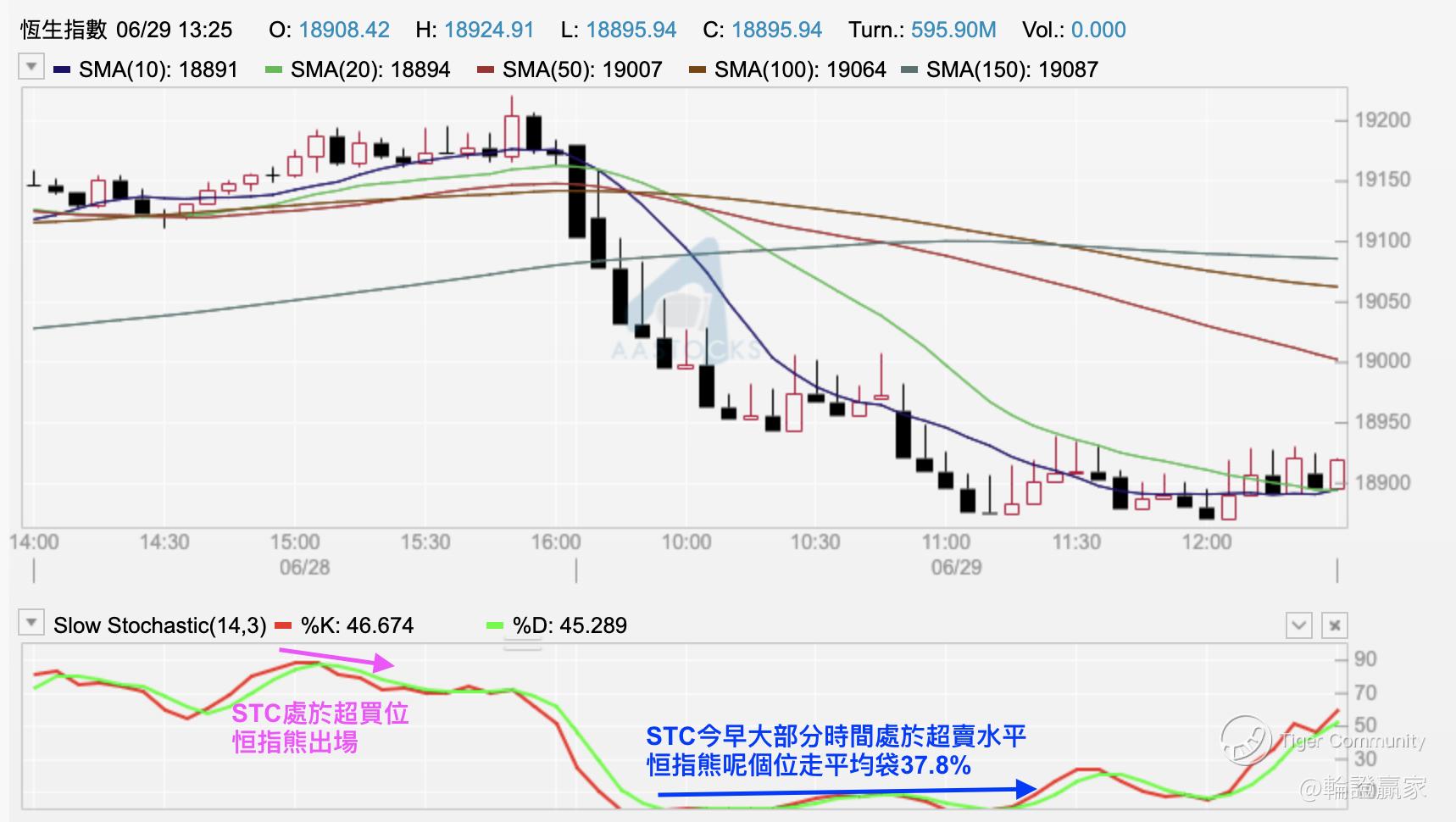Close the Slow Stochastic indicator panel
This screenshot has width=1456, height=822.
pos(1335,625)
